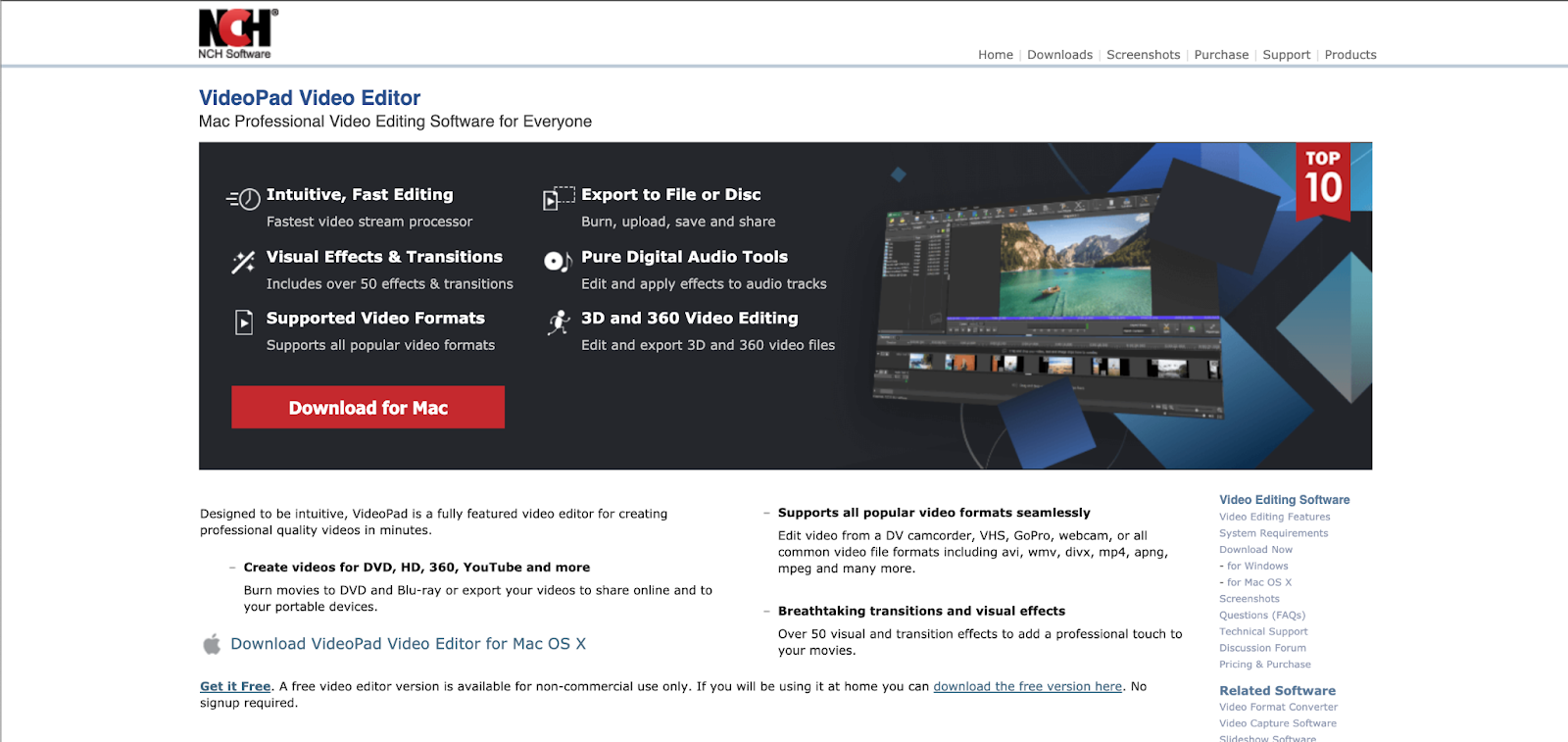Open the Downloads menu item
The width and height of the screenshot is (1568, 742).
coord(1059,55)
